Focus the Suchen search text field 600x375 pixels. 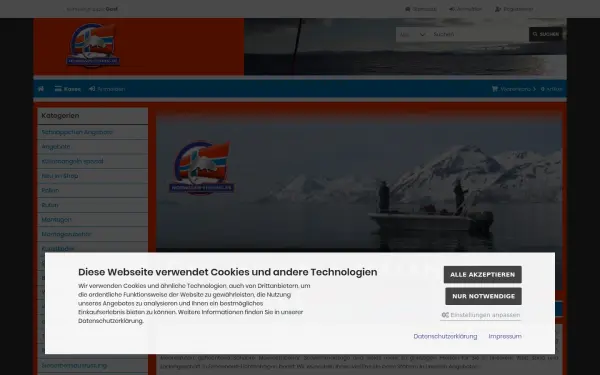tap(479, 34)
